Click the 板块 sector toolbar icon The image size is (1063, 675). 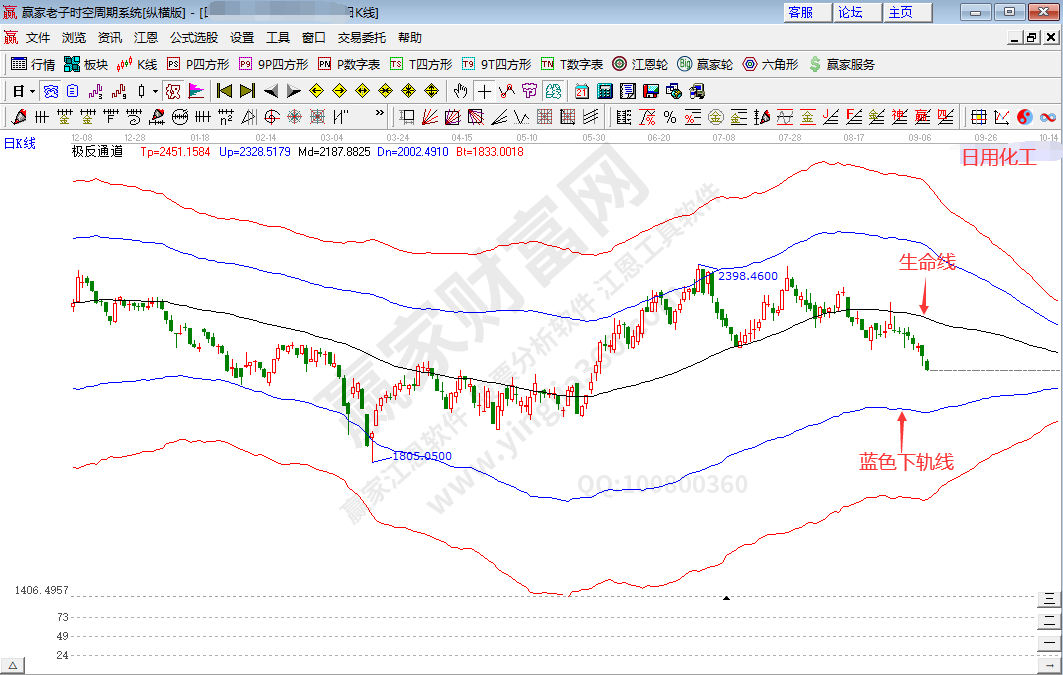[85, 64]
